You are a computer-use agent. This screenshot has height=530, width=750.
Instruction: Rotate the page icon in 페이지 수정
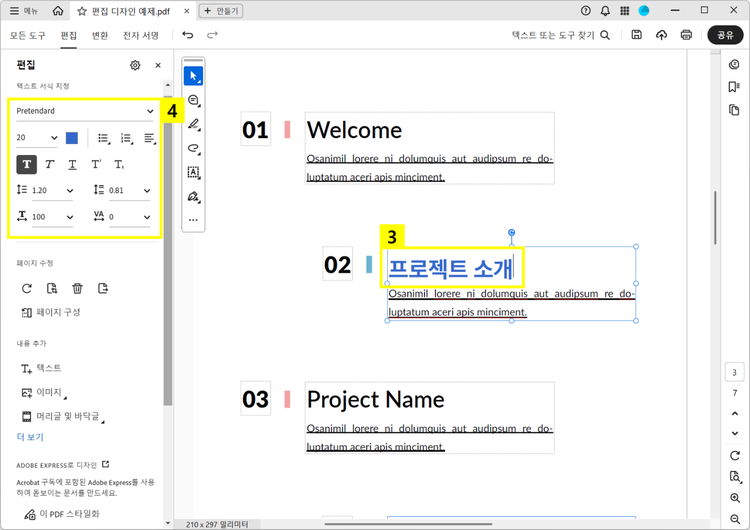tap(27, 288)
